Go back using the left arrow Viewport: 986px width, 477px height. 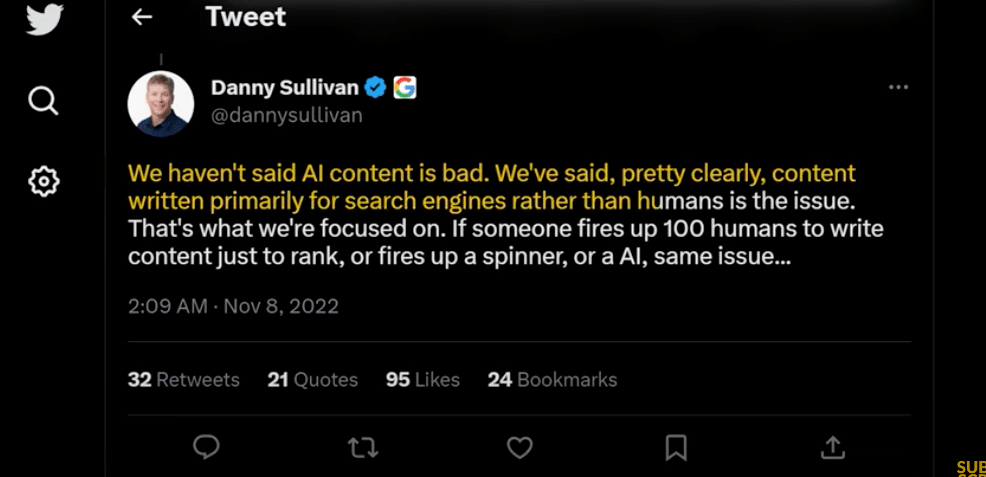coord(142,17)
